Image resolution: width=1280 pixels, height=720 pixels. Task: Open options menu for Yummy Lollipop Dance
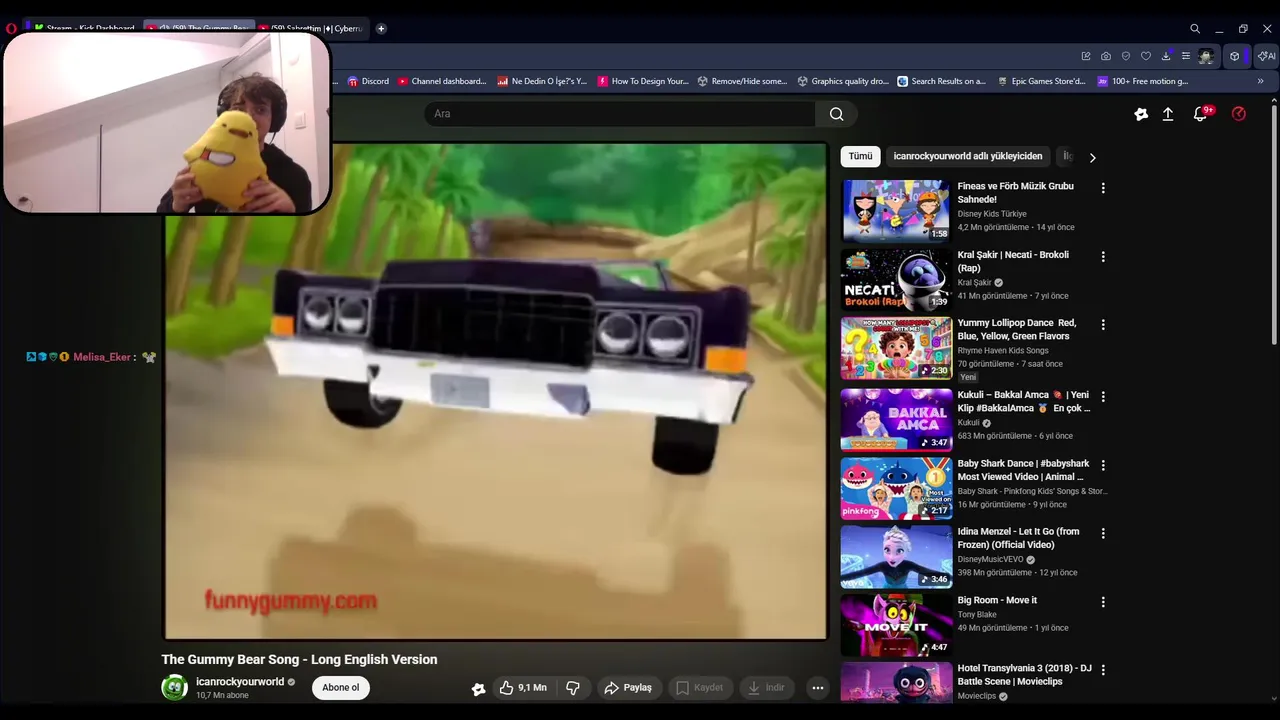pos(1103,325)
